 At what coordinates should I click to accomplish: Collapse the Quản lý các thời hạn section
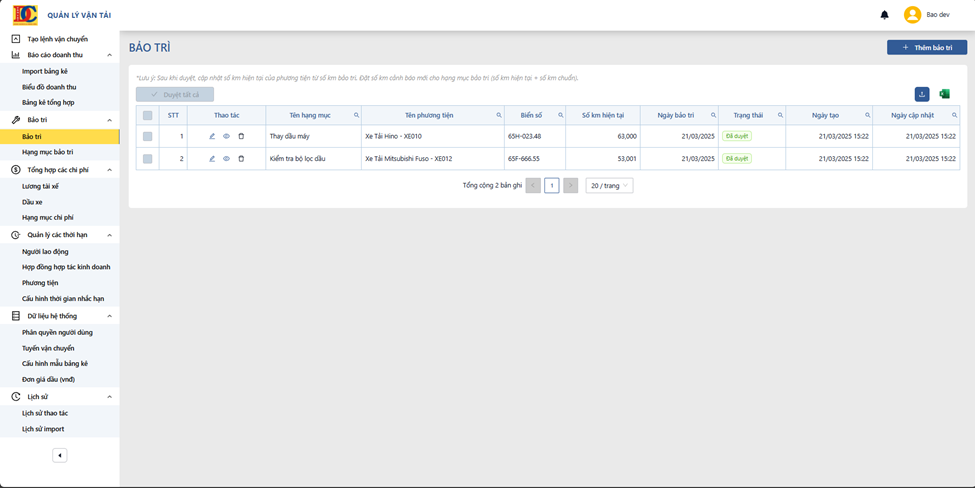(x=109, y=235)
